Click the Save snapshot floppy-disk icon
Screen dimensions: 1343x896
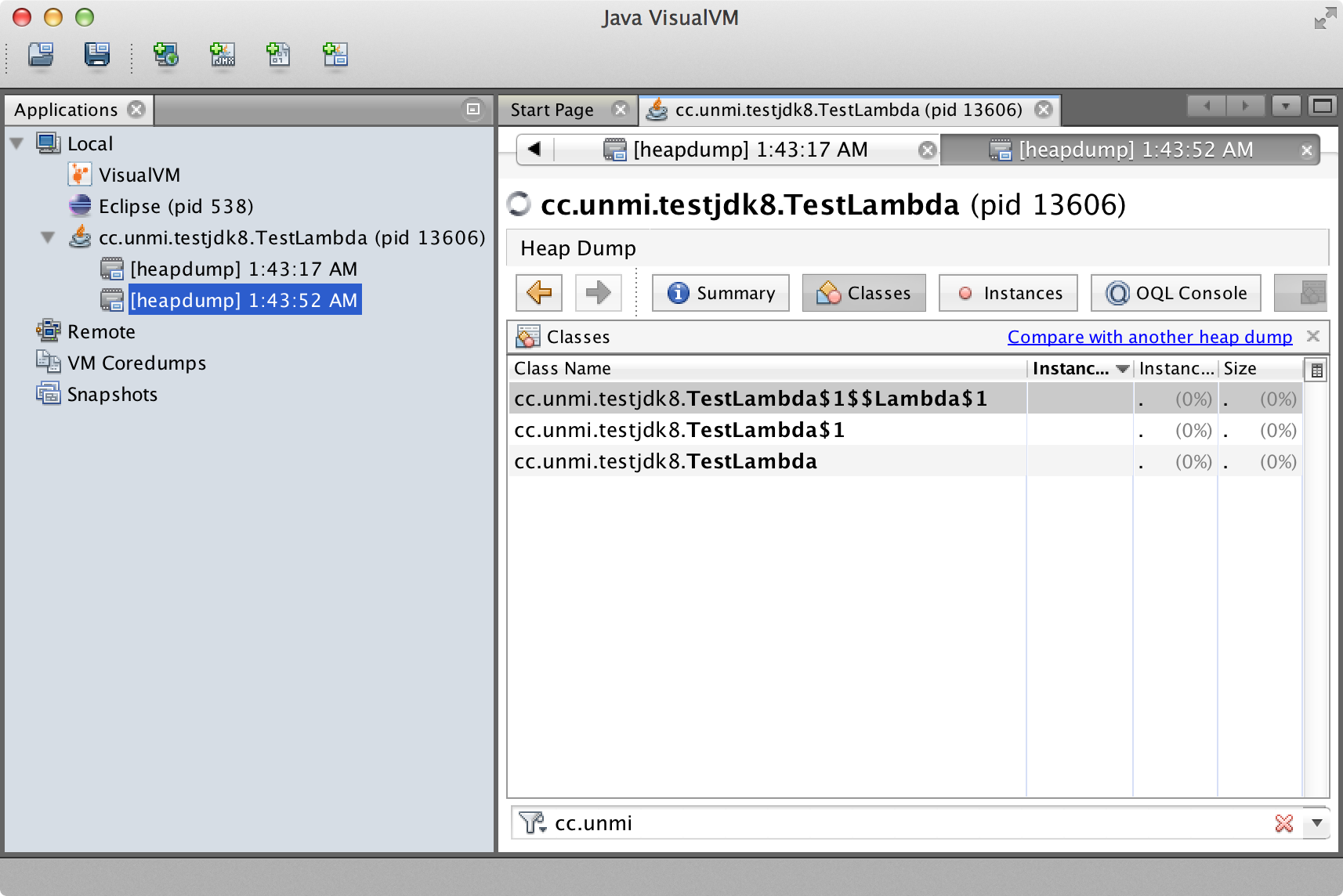click(97, 55)
